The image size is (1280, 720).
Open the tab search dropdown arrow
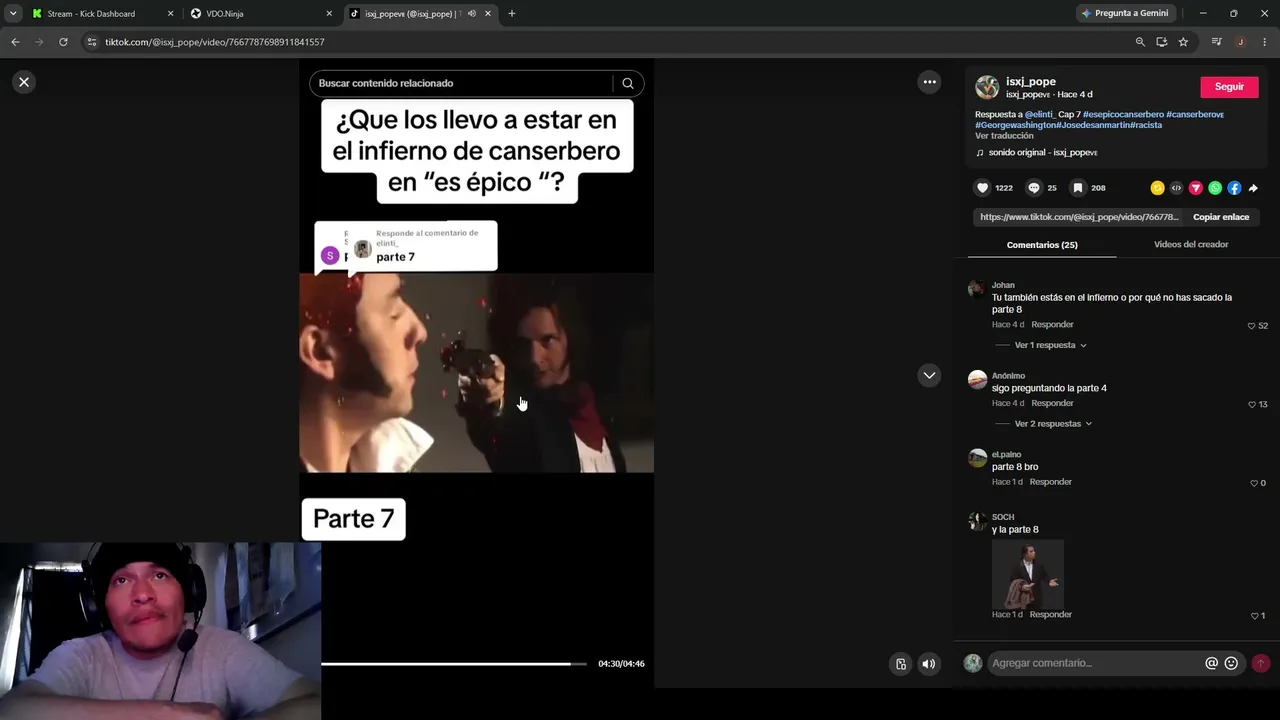[12, 14]
